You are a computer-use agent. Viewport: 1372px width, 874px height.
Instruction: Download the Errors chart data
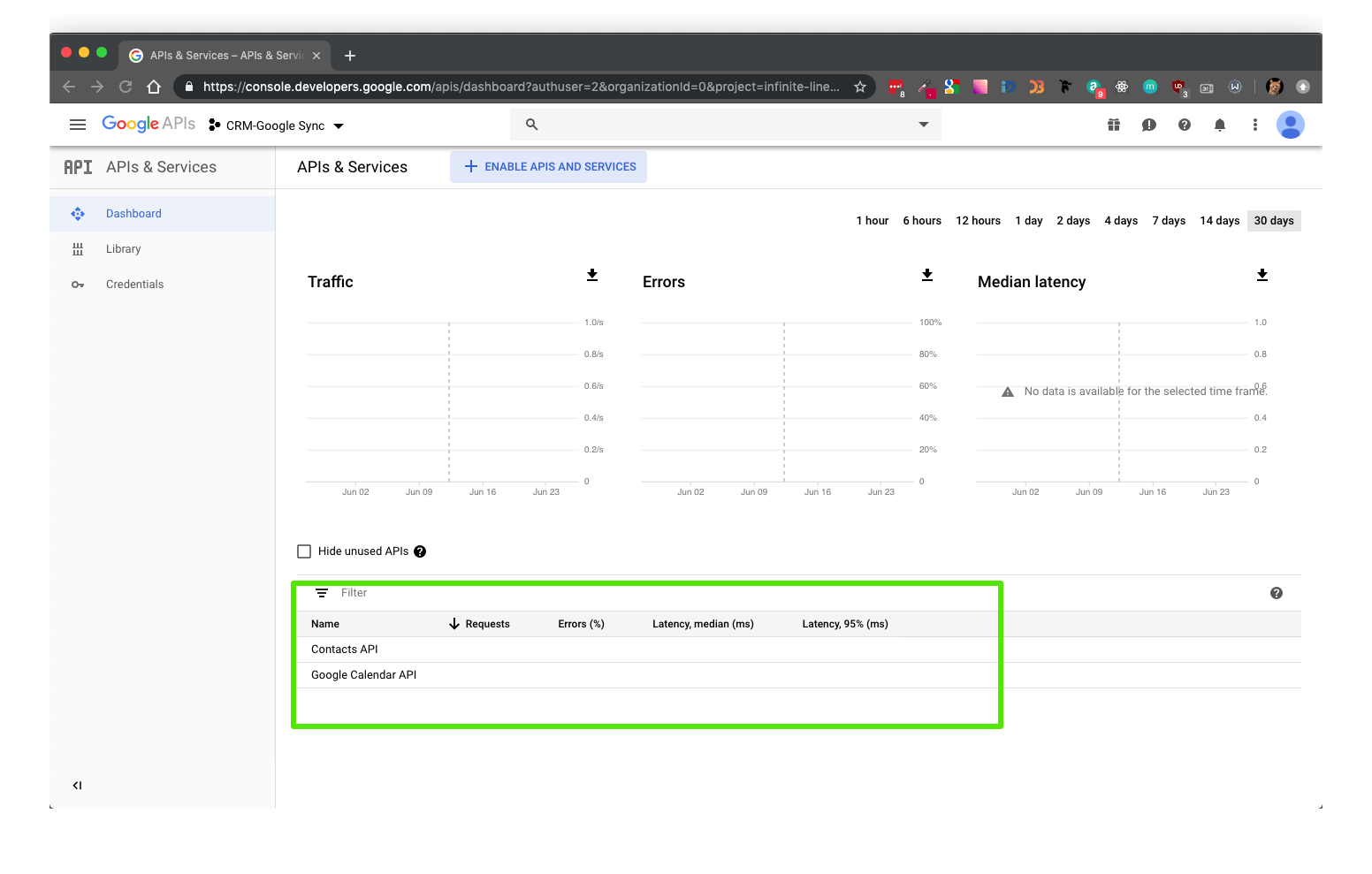pyautogui.click(x=927, y=275)
